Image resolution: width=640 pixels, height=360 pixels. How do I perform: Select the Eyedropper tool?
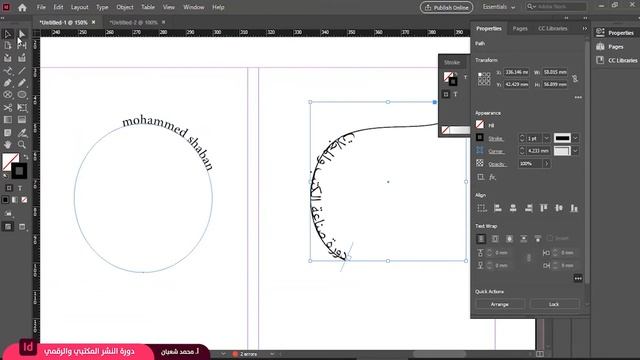tap(22, 133)
